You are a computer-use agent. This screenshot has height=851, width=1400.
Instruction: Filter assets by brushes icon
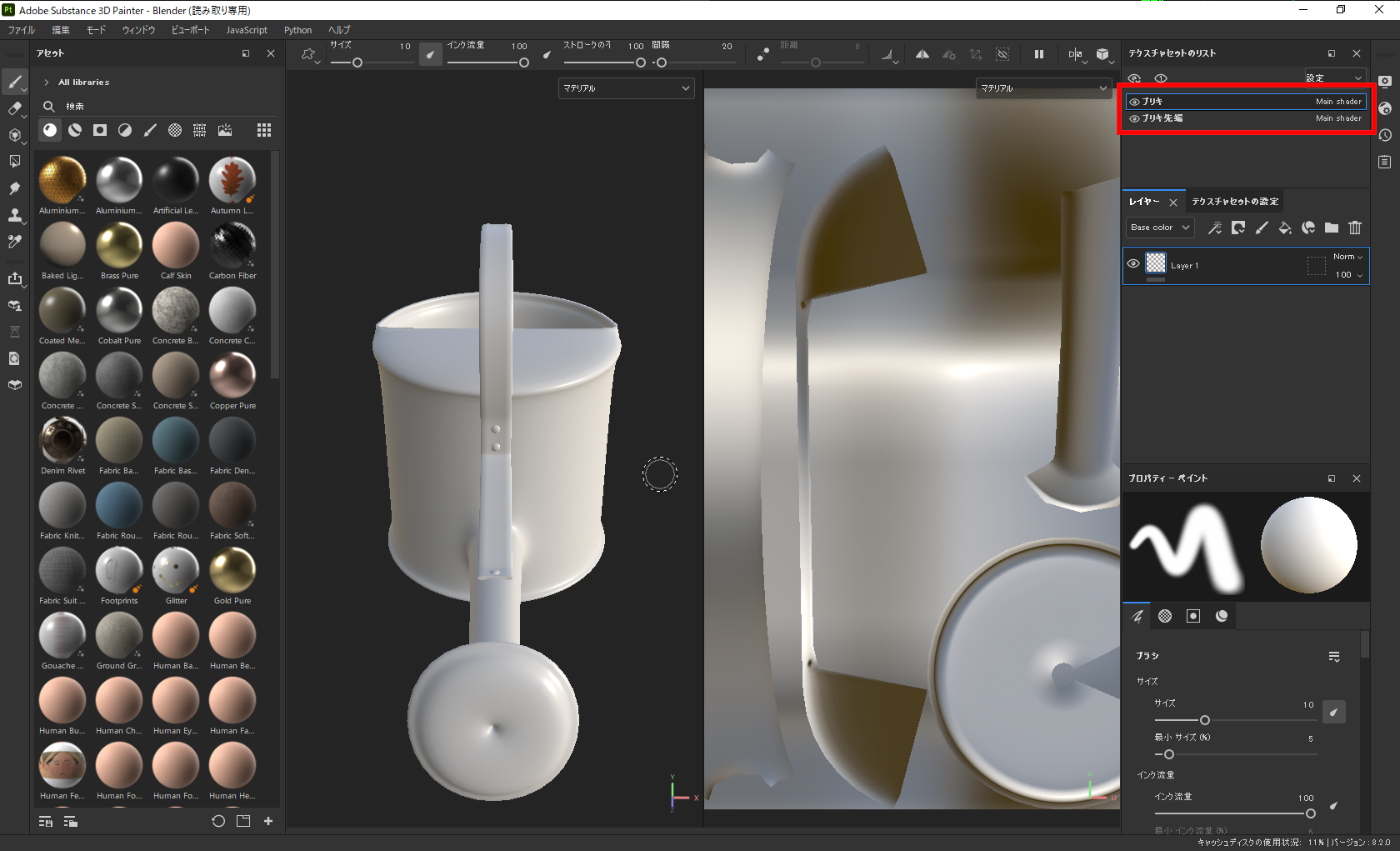[150, 130]
